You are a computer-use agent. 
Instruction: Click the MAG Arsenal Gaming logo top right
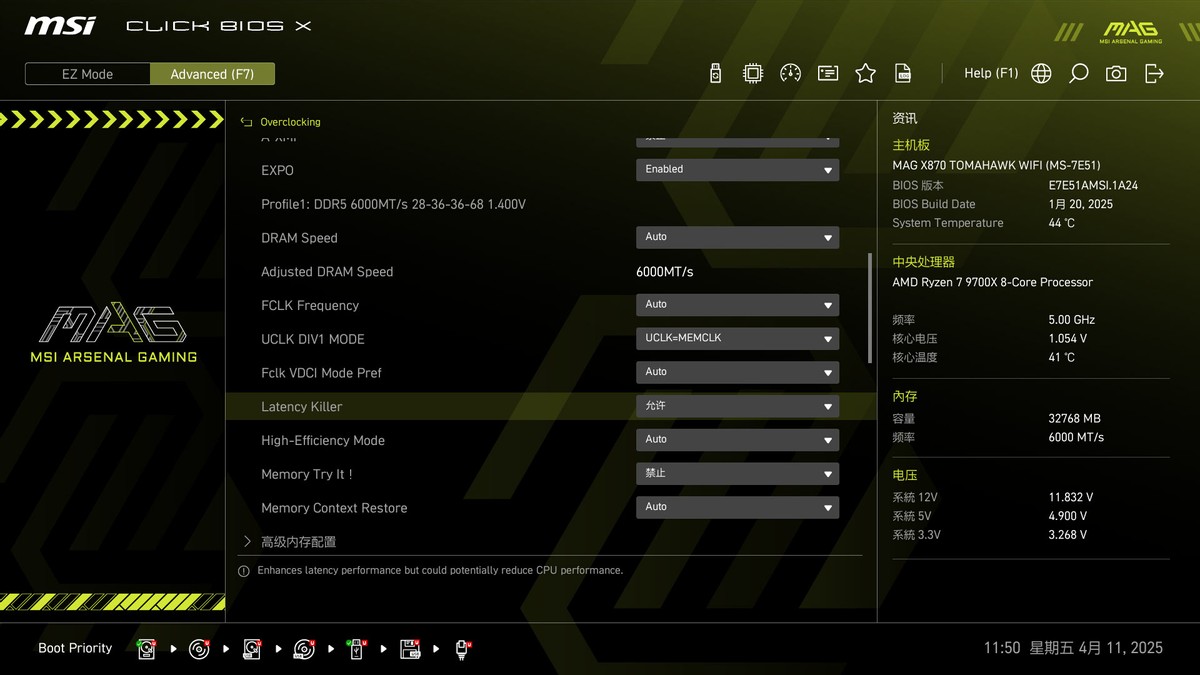[1130, 32]
